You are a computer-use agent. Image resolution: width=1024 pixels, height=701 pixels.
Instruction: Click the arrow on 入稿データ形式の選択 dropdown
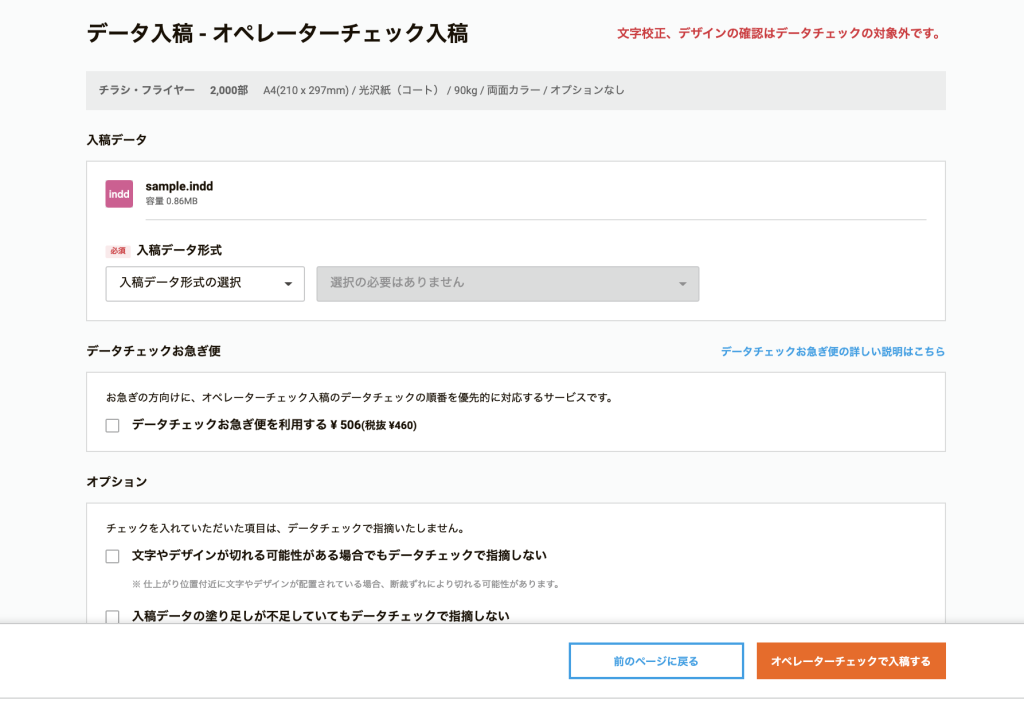[x=288, y=284]
